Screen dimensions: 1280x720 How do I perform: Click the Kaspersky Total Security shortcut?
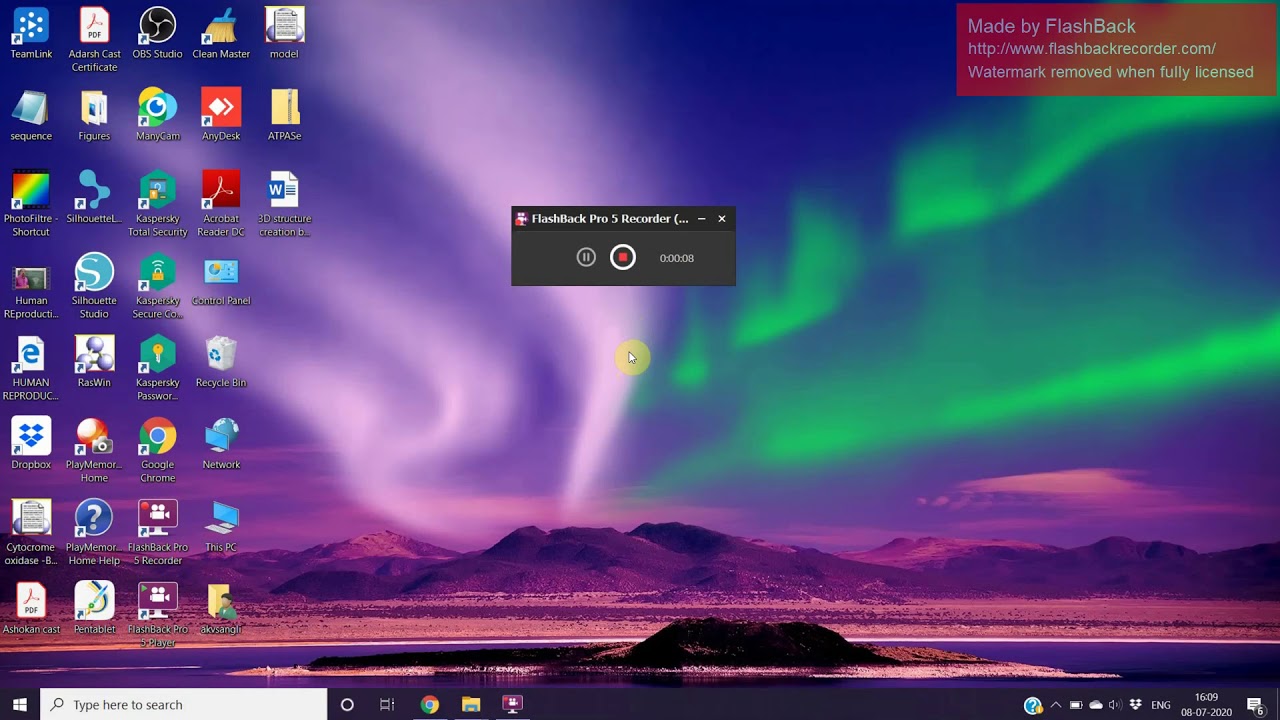click(x=157, y=204)
